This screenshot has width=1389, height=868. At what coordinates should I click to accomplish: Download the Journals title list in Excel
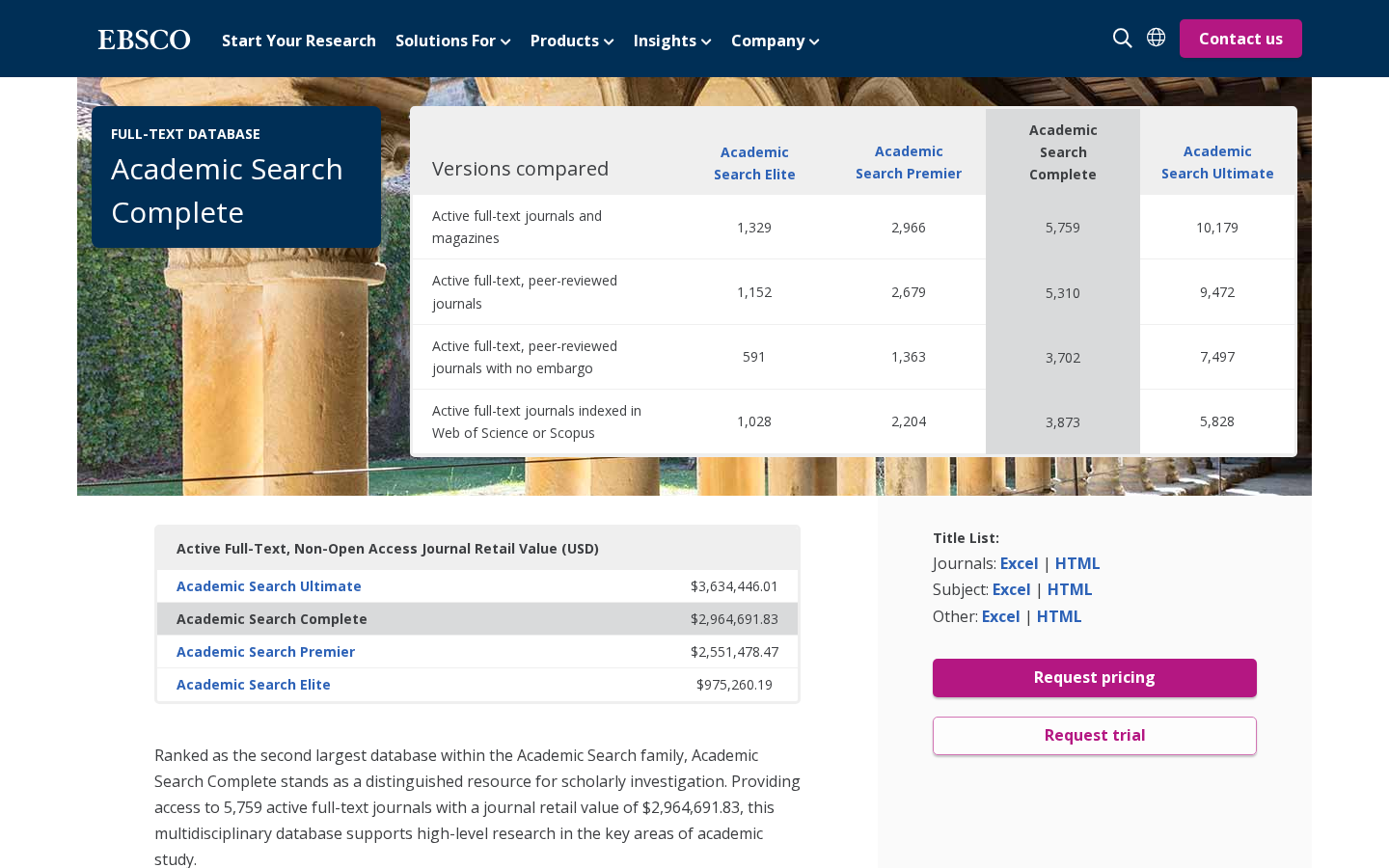1019,563
